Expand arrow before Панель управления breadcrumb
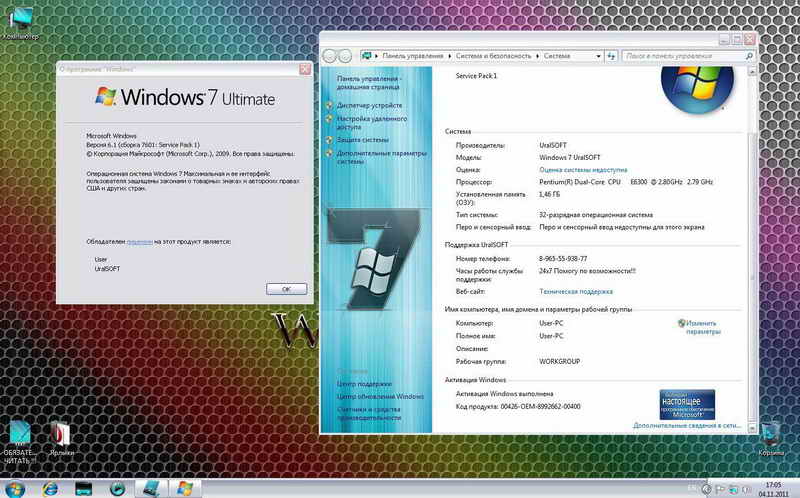This screenshot has height=498, width=800. pyautogui.click(x=377, y=56)
